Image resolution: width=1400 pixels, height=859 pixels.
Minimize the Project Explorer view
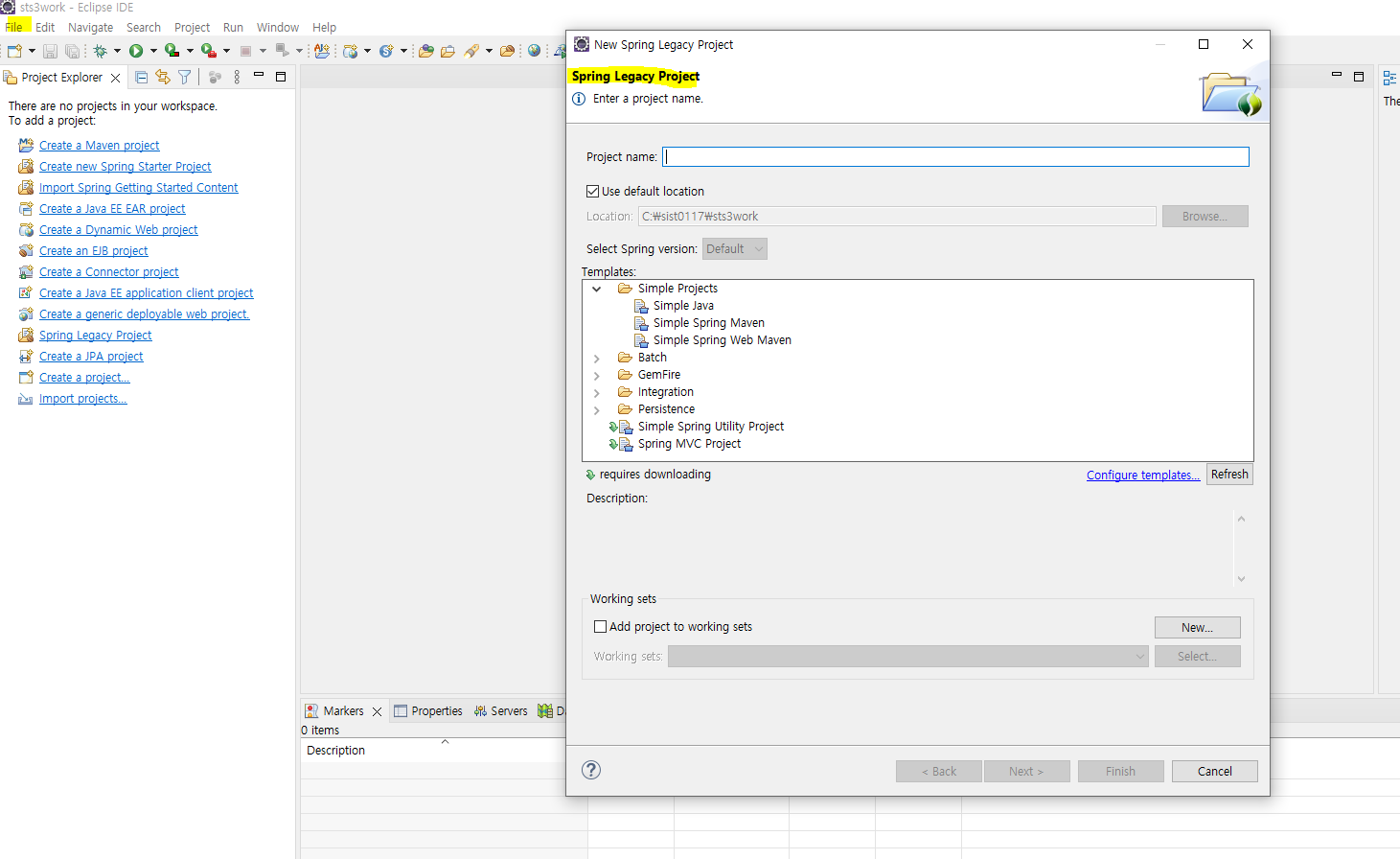(259, 76)
